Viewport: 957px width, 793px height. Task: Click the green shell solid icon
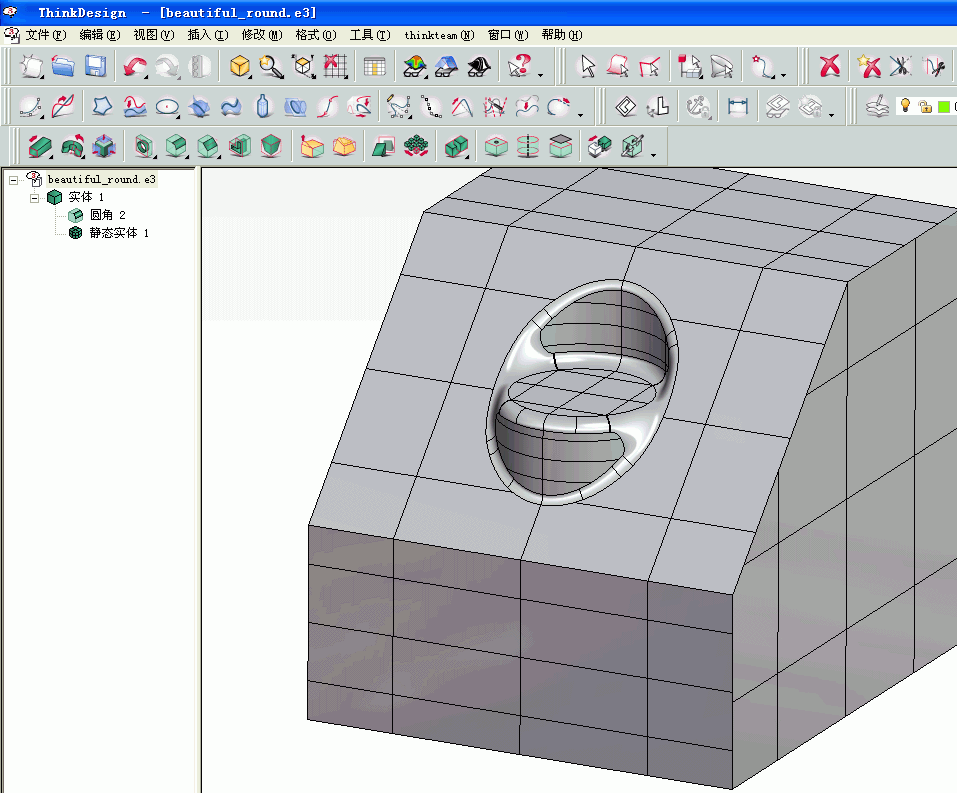[x=240, y=147]
